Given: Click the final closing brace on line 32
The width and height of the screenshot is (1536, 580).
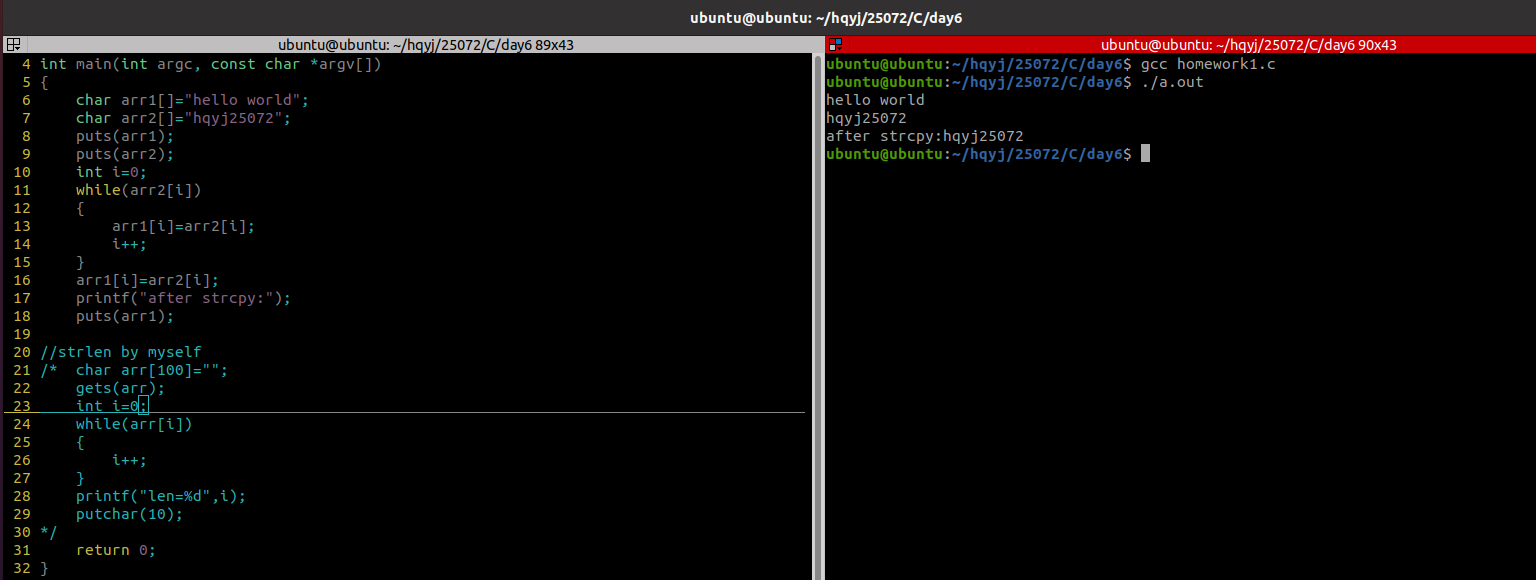Looking at the screenshot, I should 44,568.
